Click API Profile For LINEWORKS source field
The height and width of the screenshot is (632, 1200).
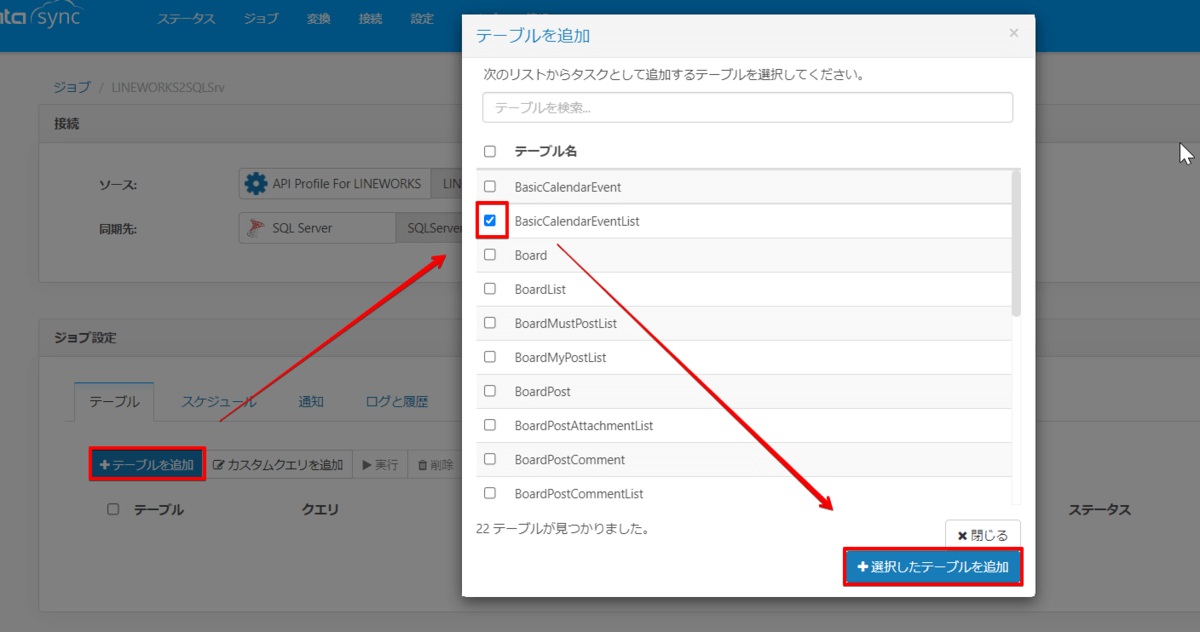coord(335,184)
